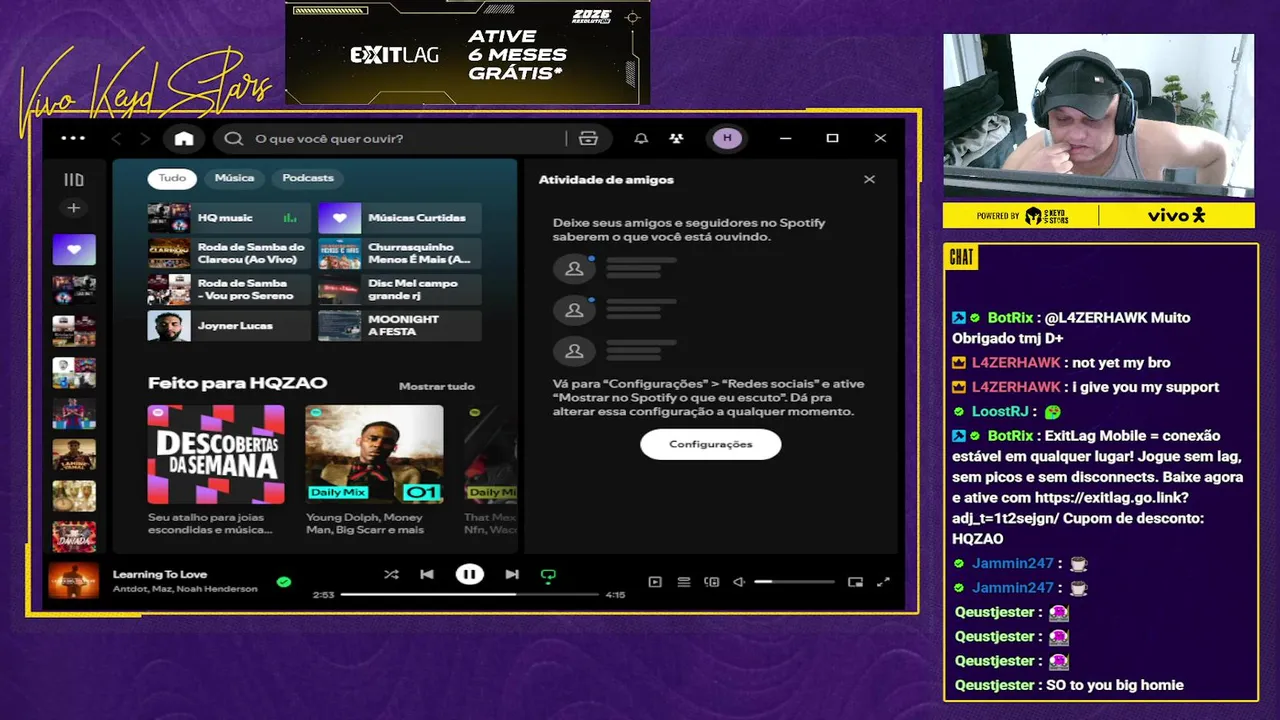Toggle shuffle playback
This screenshot has height=720, width=1280.
click(x=391, y=574)
